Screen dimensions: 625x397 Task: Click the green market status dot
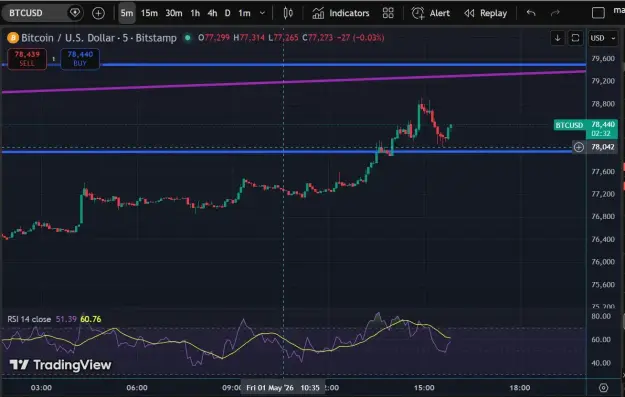point(187,38)
